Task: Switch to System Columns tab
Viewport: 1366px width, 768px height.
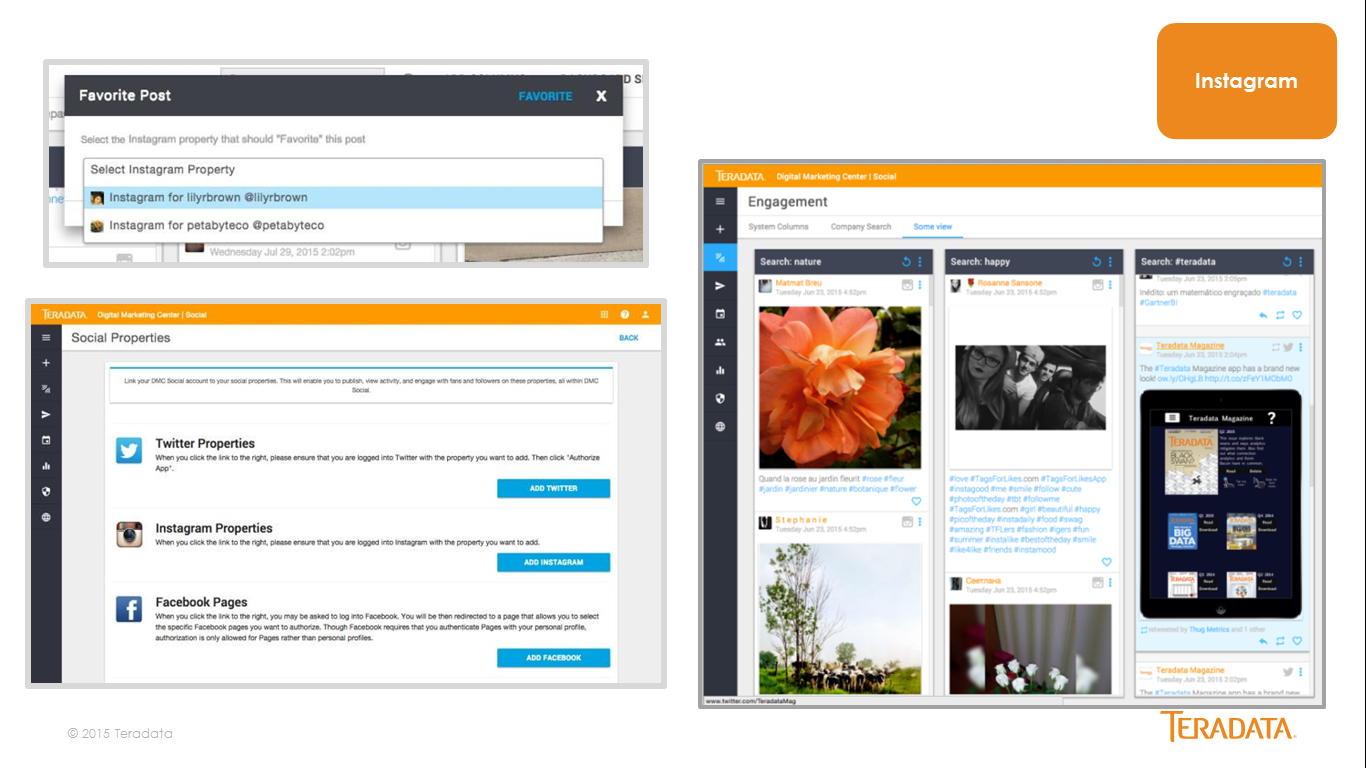Action: click(778, 227)
